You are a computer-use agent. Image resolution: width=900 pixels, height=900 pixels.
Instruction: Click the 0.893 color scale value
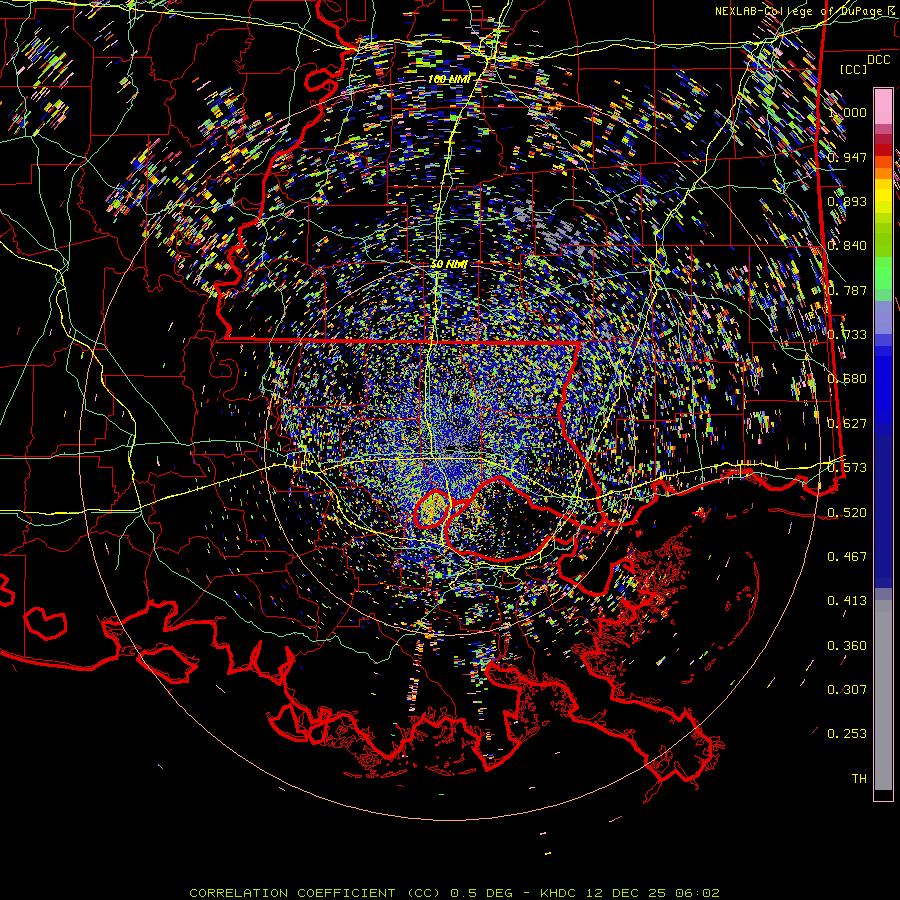pyautogui.click(x=847, y=201)
